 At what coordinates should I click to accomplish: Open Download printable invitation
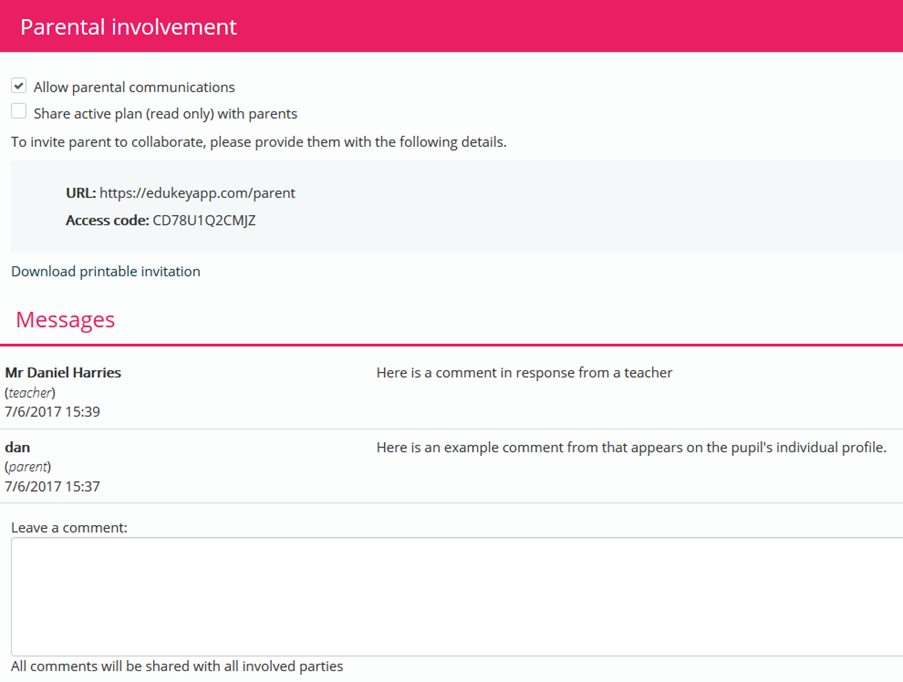[105, 271]
